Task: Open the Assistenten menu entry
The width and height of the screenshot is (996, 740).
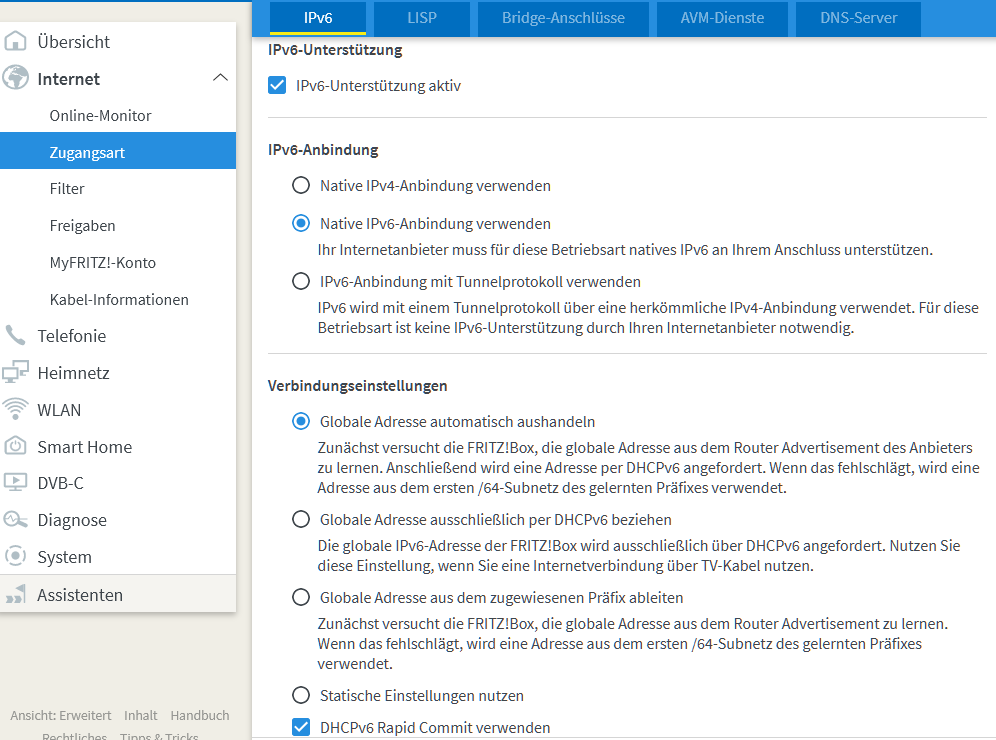Action: click(x=118, y=595)
